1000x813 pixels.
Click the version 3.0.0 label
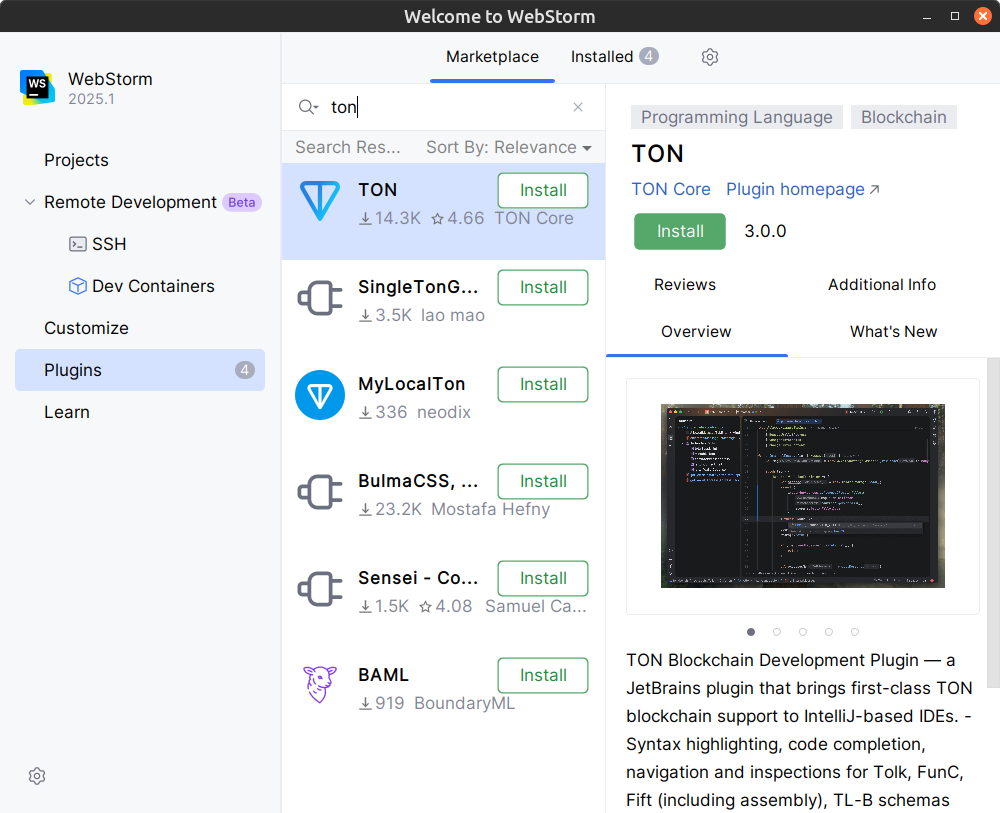[765, 231]
